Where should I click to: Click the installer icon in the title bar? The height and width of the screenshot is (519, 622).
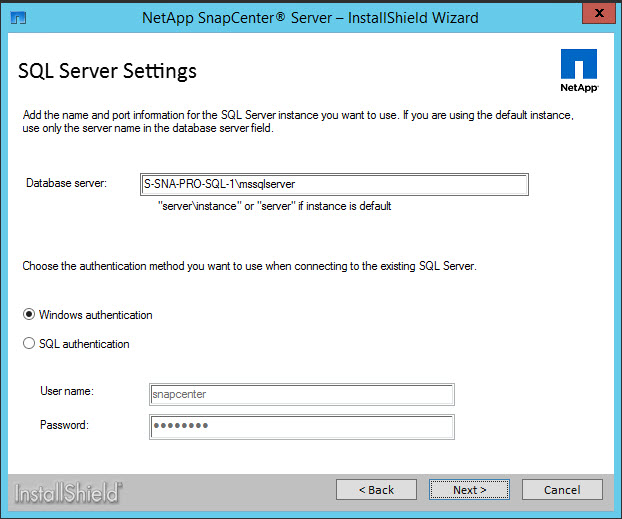(18, 18)
